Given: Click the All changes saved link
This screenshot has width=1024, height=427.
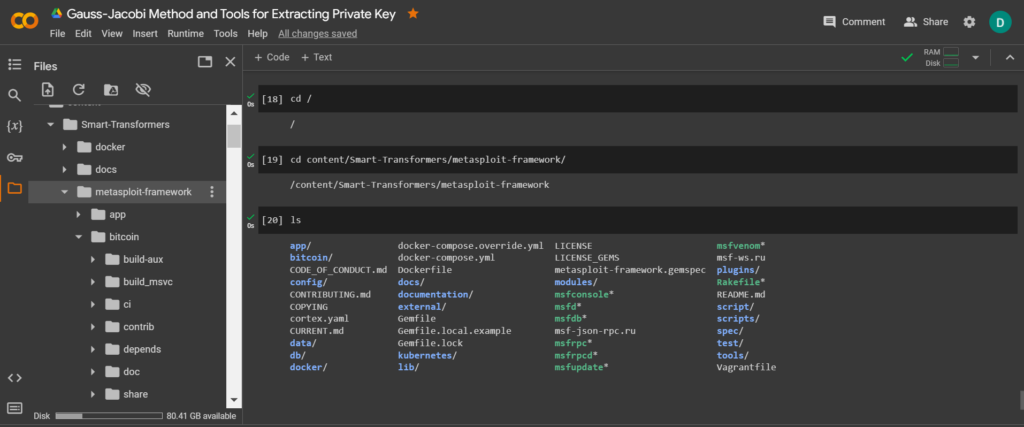Looking at the screenshot, I should tap(317, 33).
